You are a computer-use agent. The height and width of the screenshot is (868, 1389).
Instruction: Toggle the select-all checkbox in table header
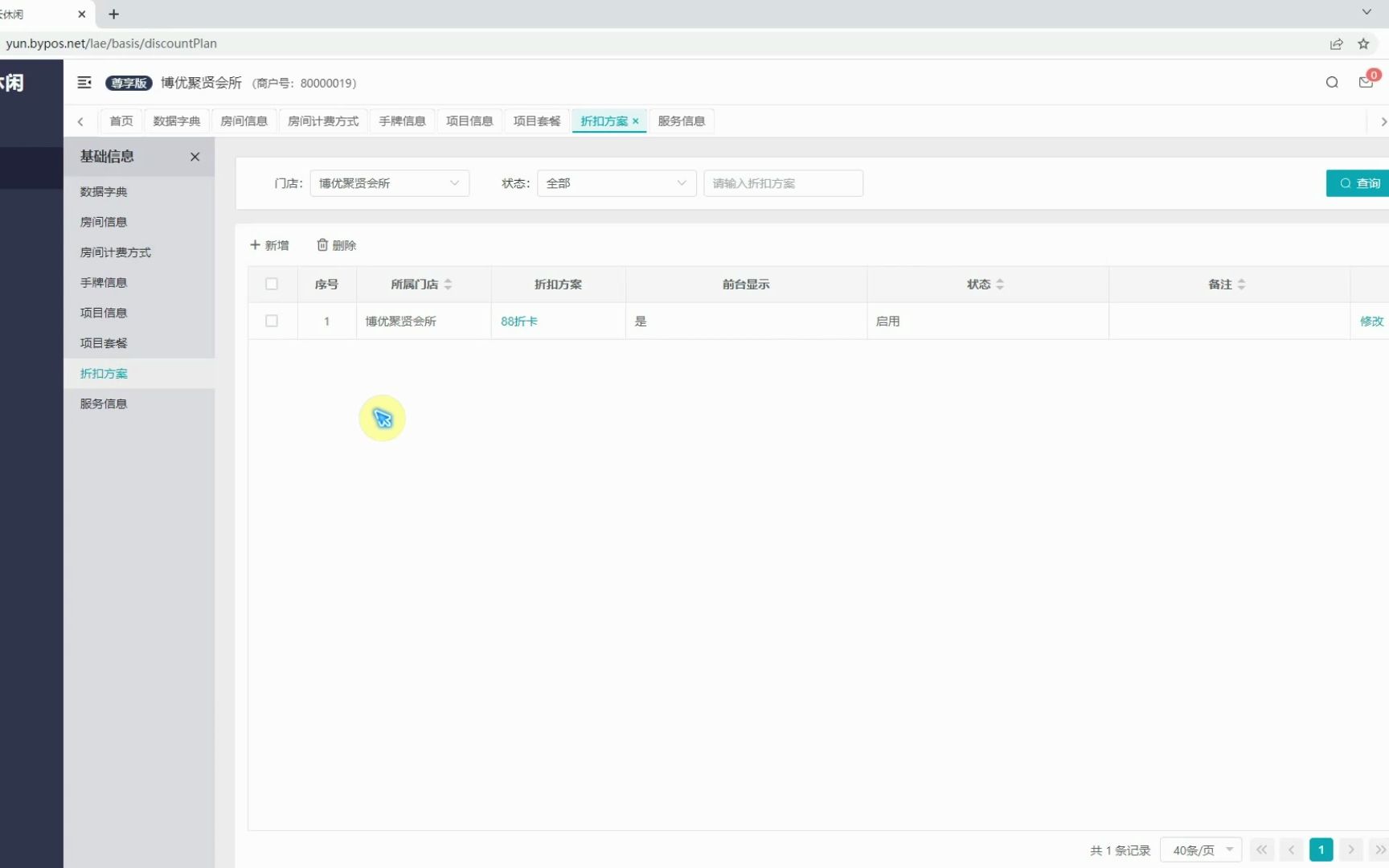[x=272, y=284]
